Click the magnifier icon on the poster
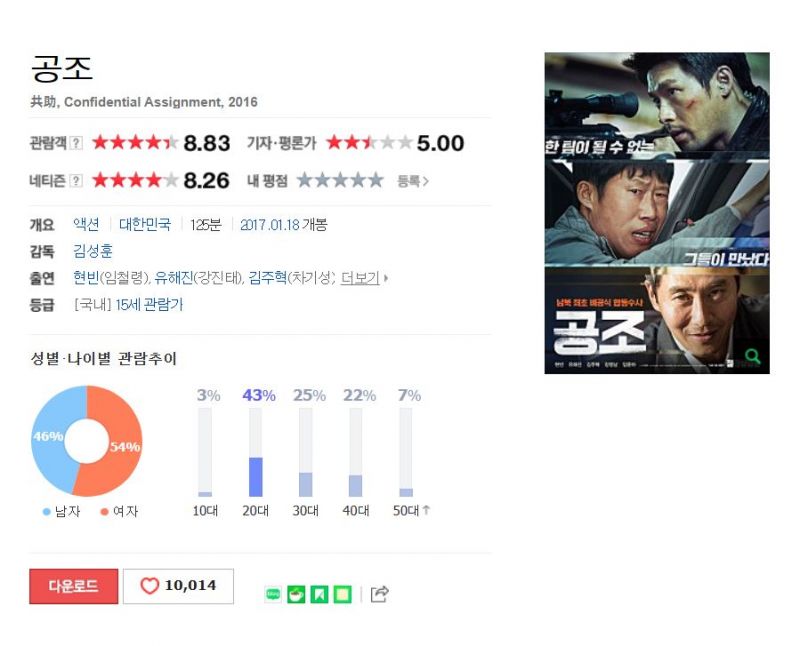Image resolution: width=800 pixels, height=646 pixels. 753,356
